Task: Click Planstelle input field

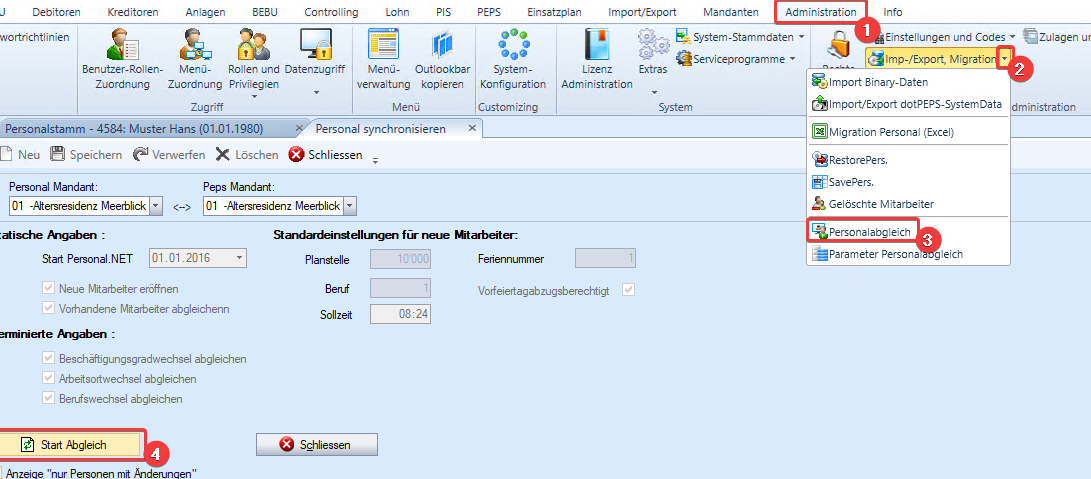Action: coord(400,259)
